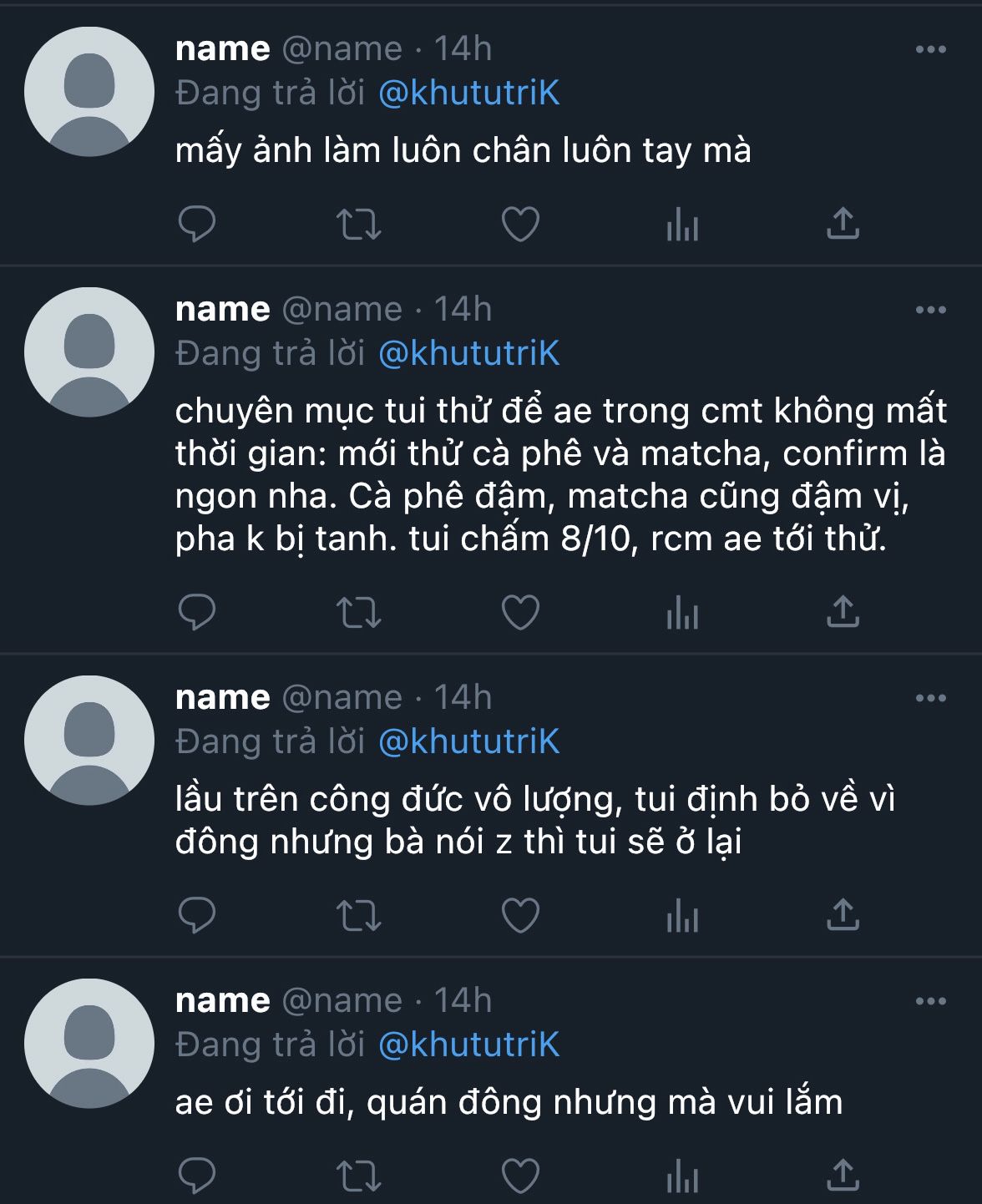Open more options on 'mấy ảnh' tweet

[x=930, y=50]
